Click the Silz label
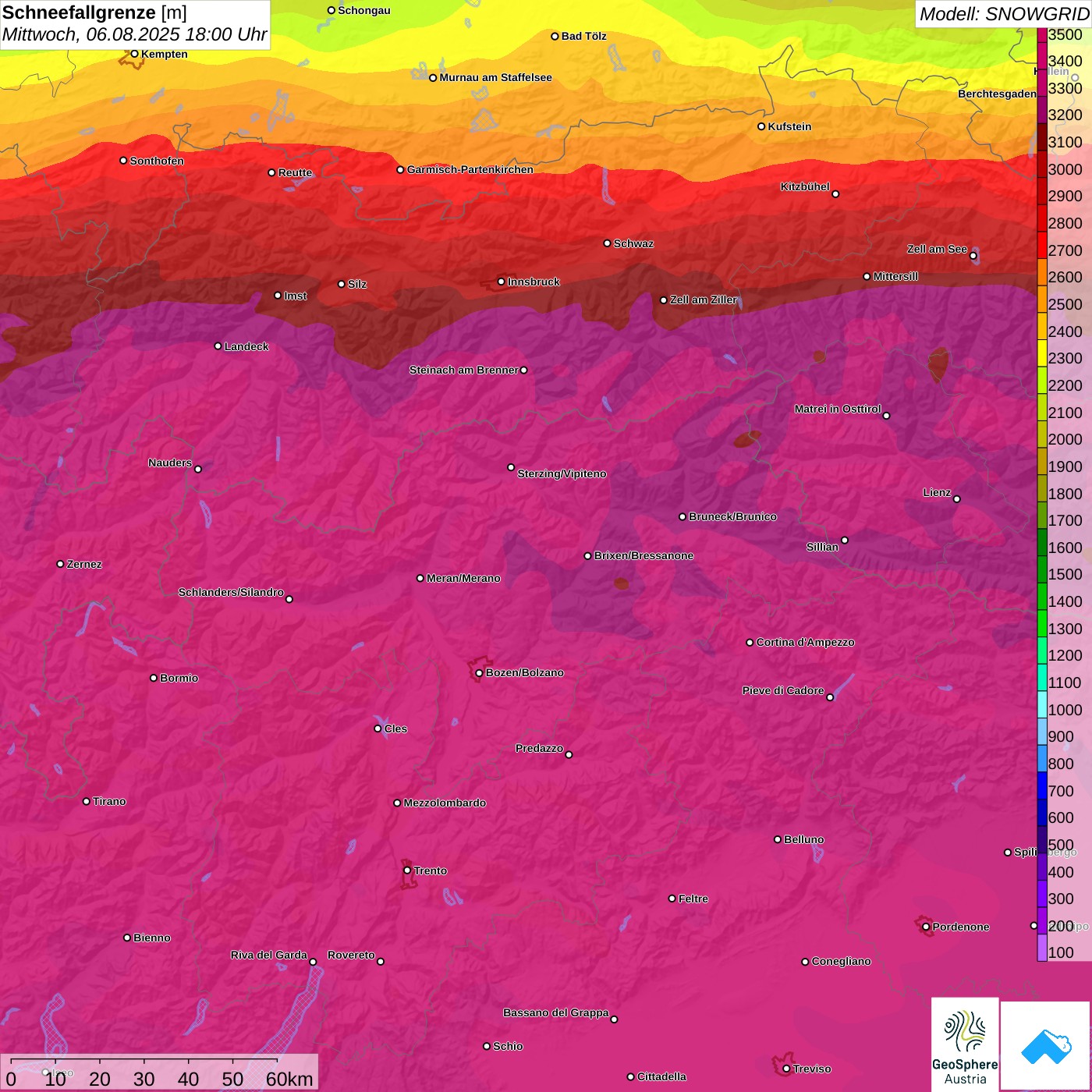The height and width of the screenshot is (1092, 1092). (357, 284)
